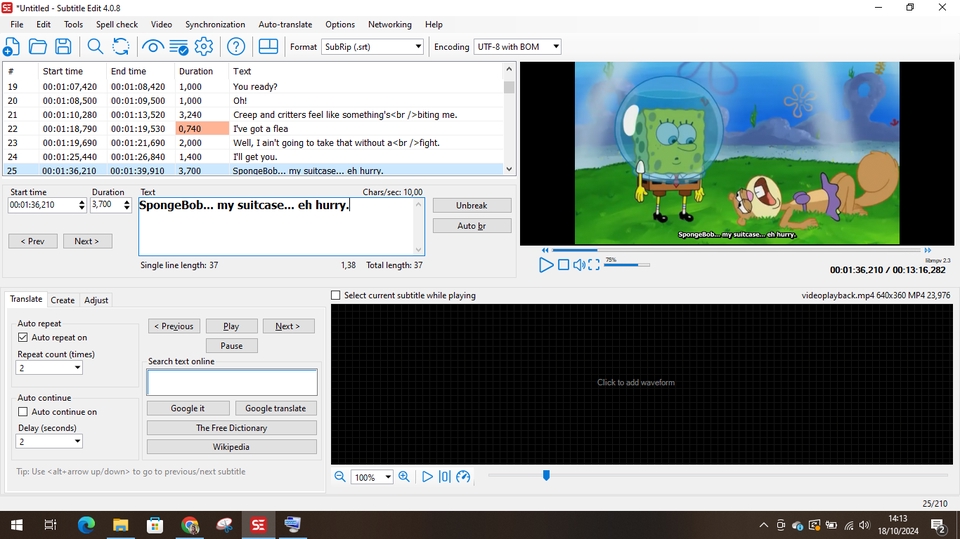Click the Google it button

click(188, 409)
